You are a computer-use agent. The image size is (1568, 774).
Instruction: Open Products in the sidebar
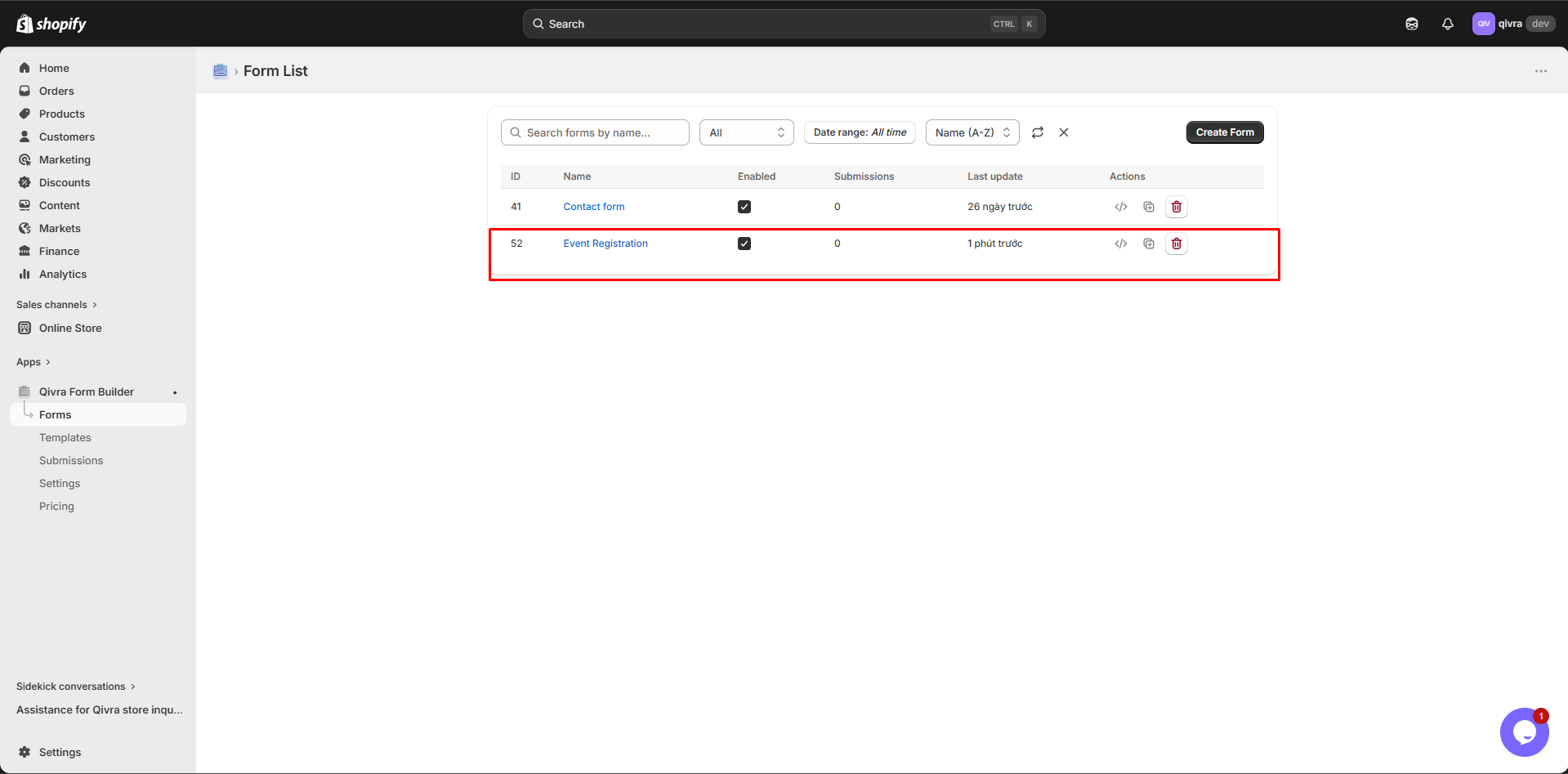[x=62, y=114]
